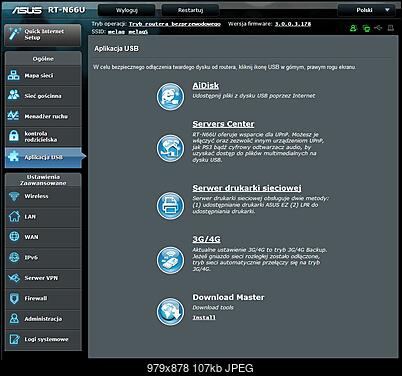Open the WAN menu item

(x=43, y=237)
